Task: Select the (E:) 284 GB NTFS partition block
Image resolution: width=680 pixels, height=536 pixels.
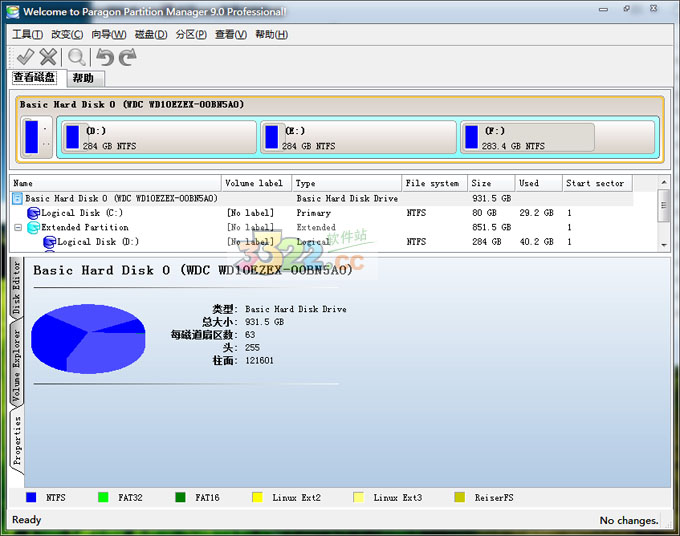Action: 358,137
